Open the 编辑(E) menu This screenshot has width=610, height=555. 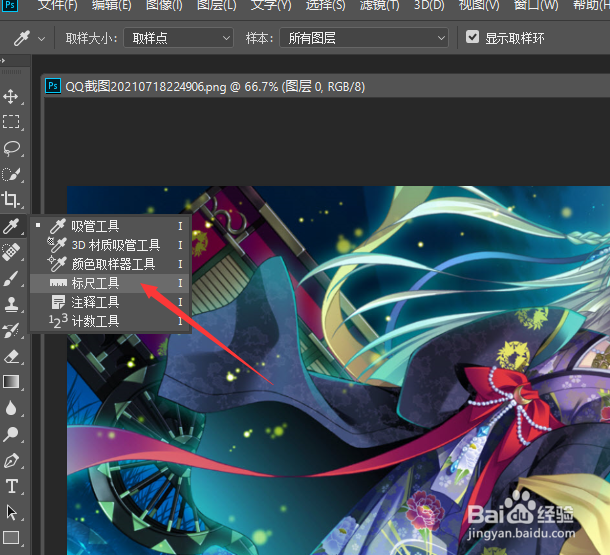pos(112,5)
